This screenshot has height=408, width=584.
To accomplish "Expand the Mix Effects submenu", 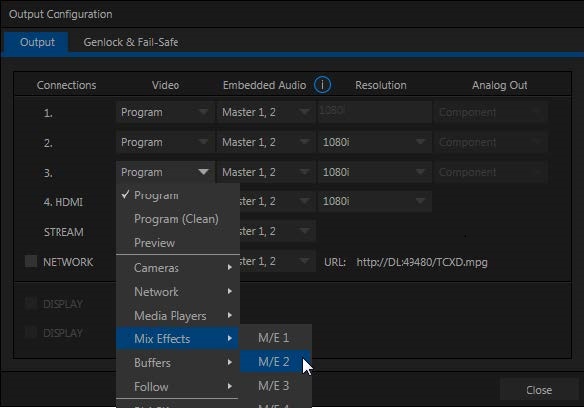I will pyautogui.click(x=178, y=338).
